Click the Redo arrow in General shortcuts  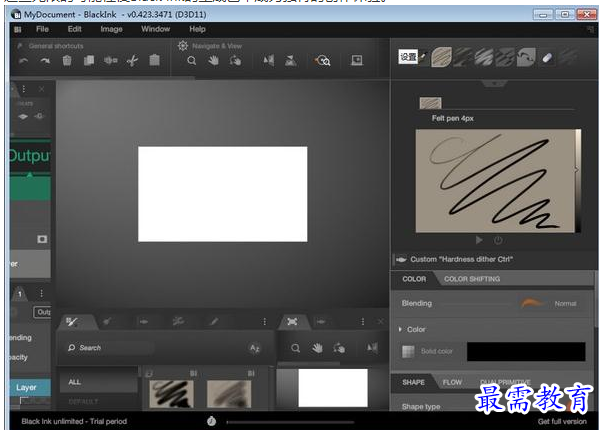coord(45,61)
